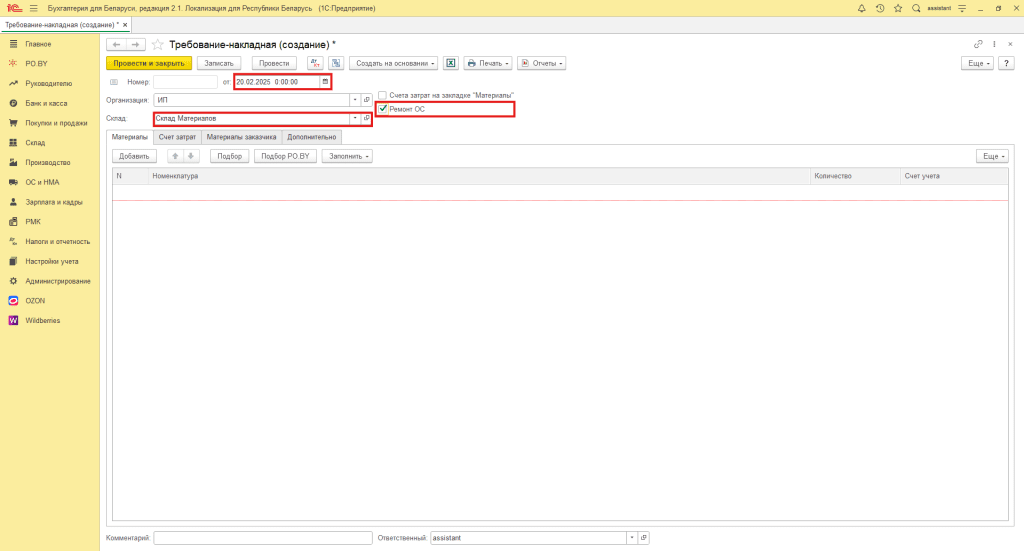This screenshot has width=1024, height=551.
Task: Click Провести и закрыть button
Action: tap(149, 63)
